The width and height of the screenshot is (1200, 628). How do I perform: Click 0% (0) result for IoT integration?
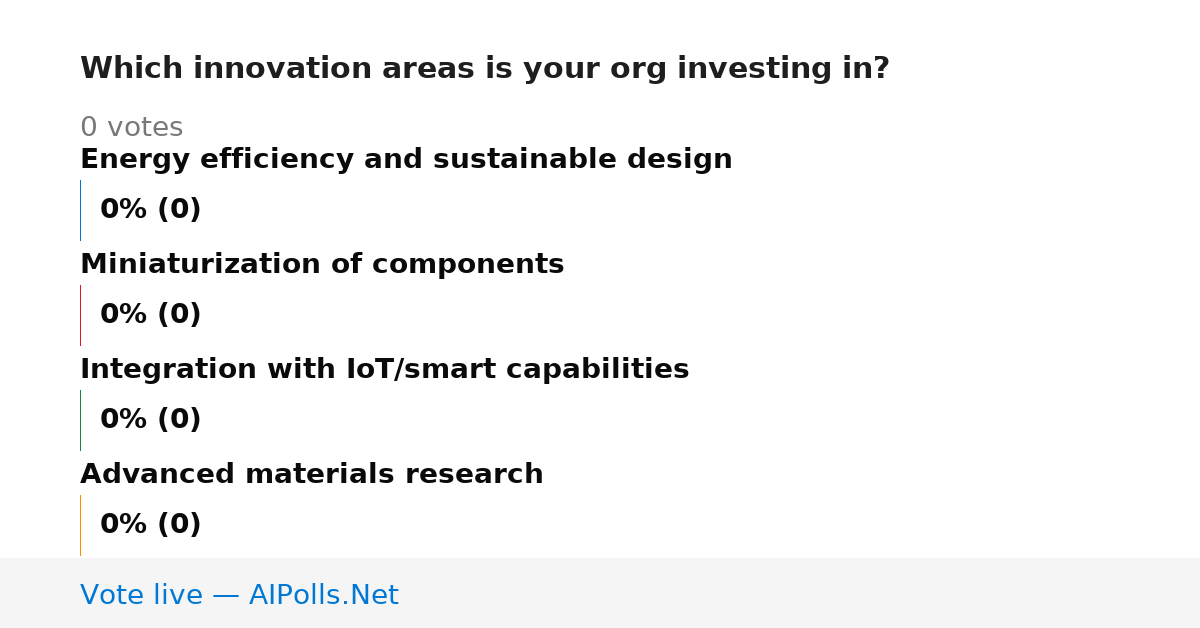[151, 420]
